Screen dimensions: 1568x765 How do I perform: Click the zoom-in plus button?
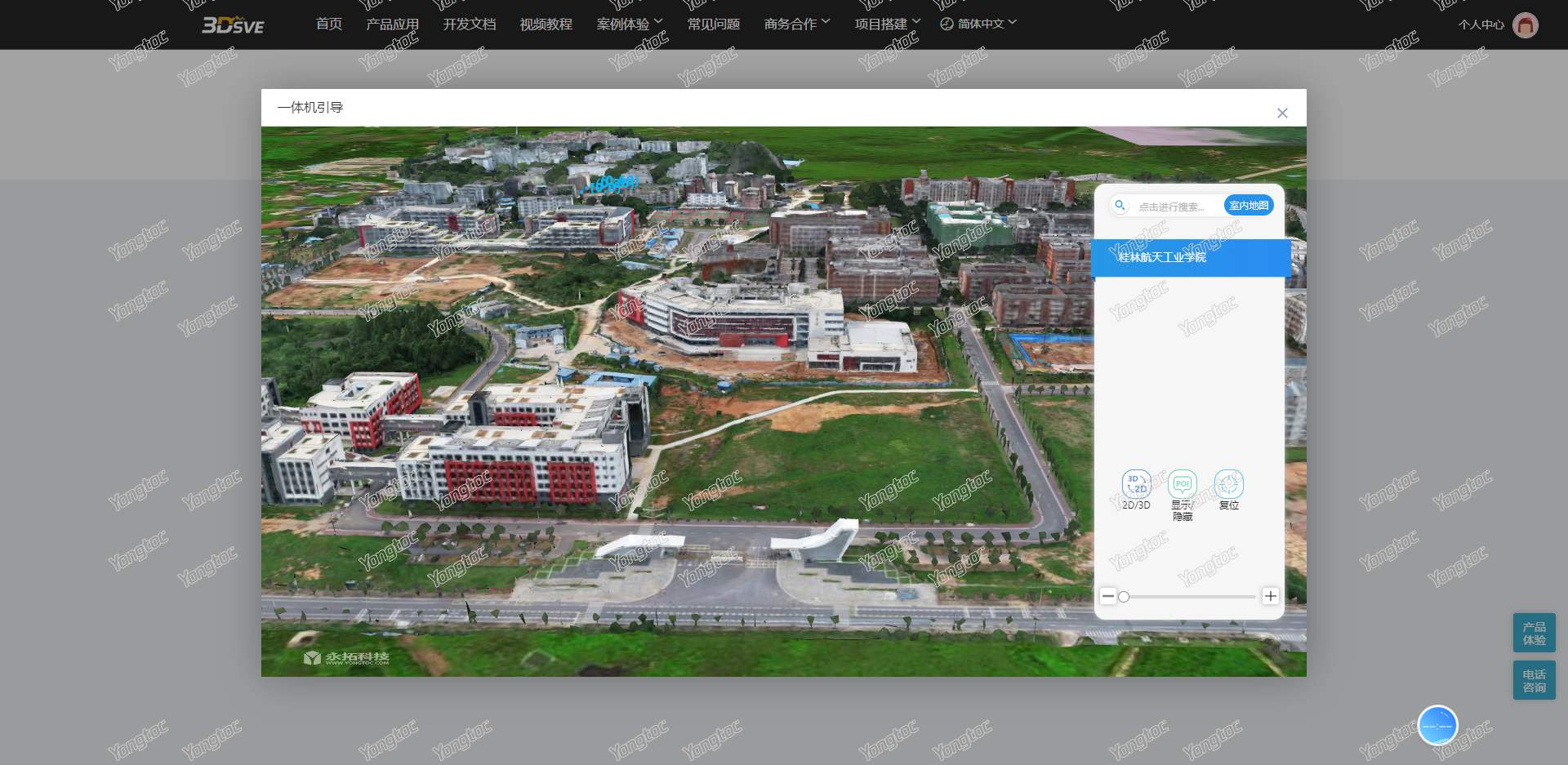tap(1270, 596)
